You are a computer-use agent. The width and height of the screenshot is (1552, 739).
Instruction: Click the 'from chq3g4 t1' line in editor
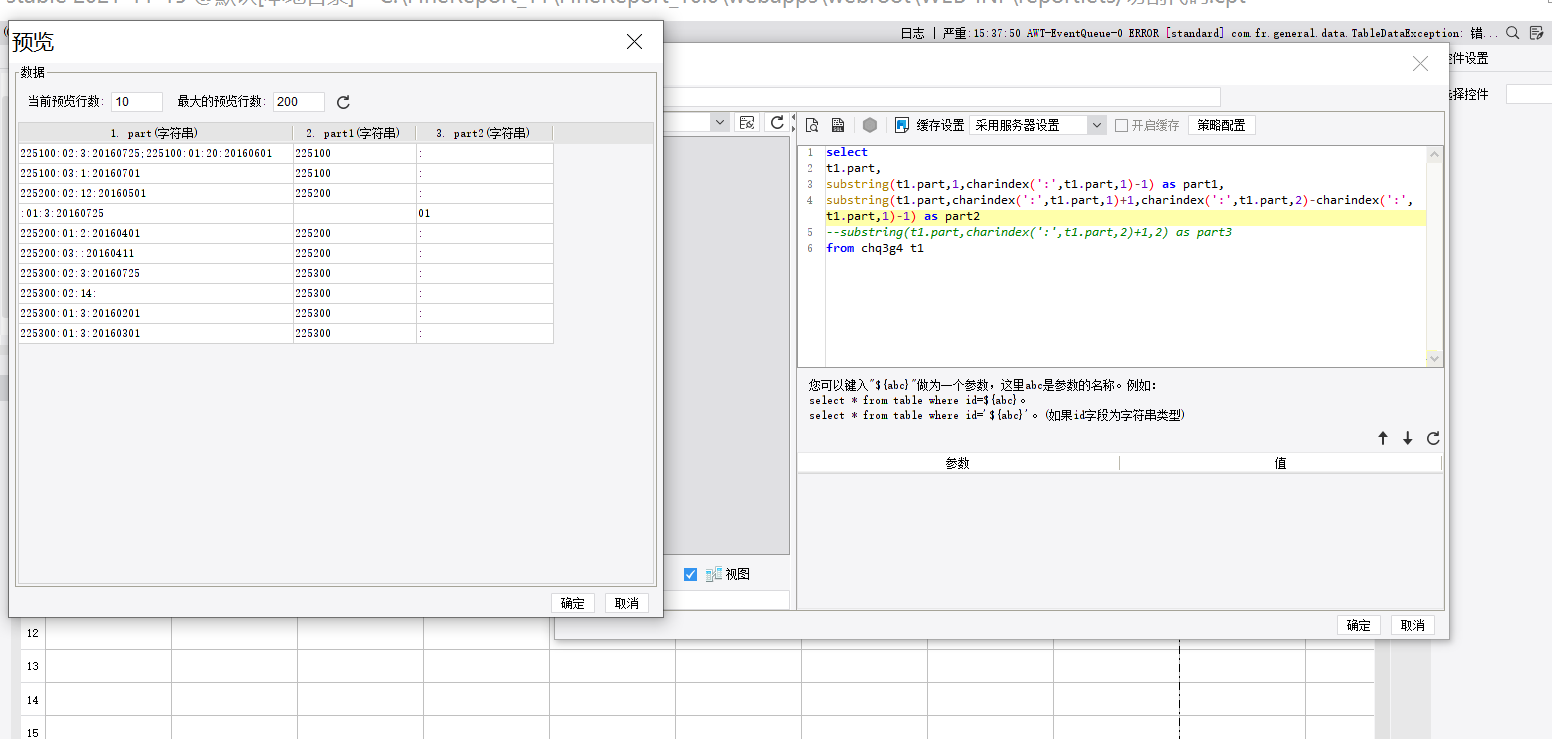(x=874, y=248)
